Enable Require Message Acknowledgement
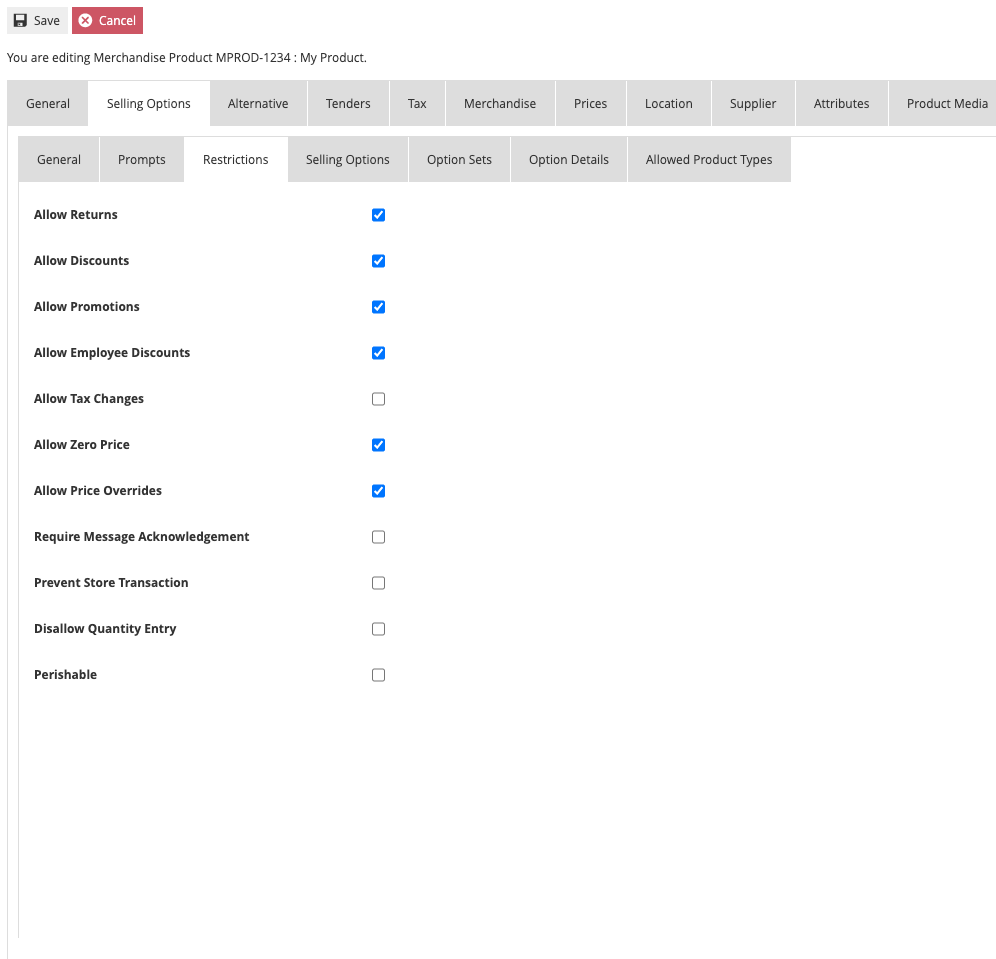Screen dimensions: 996x959 coord(378,536)
